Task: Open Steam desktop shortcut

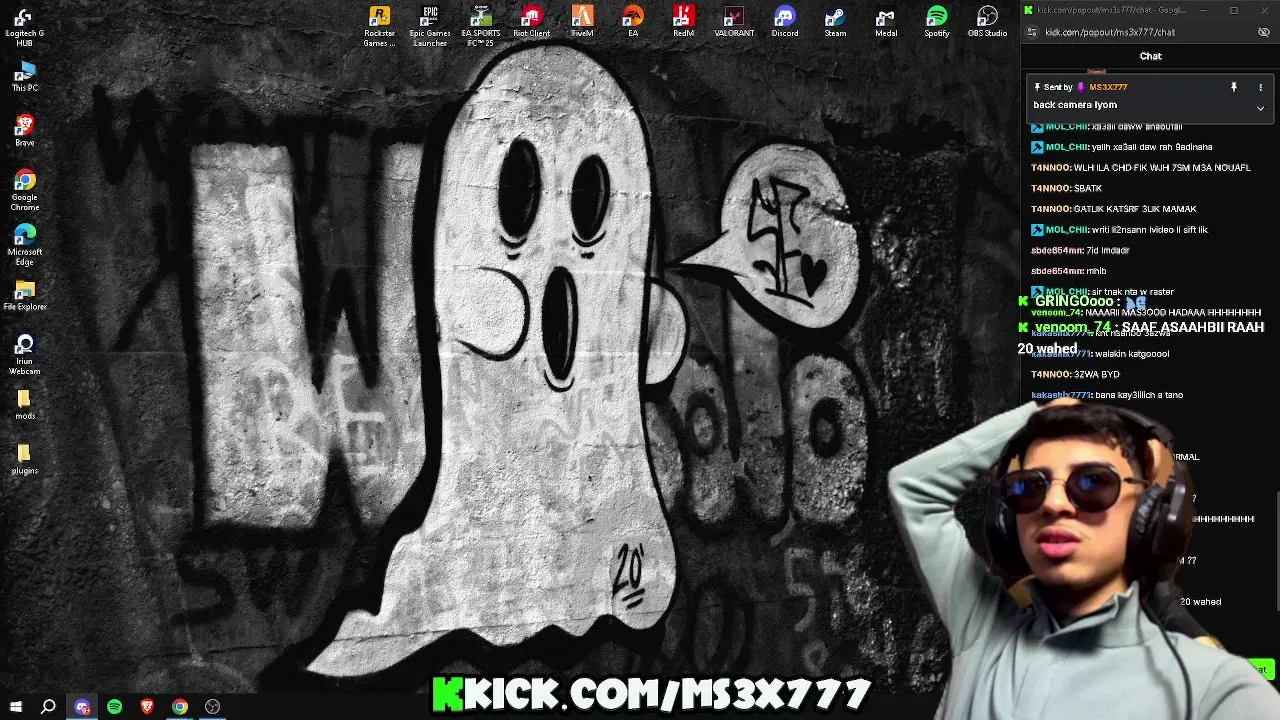Action: pyautogui.click(x=835, y=21)
